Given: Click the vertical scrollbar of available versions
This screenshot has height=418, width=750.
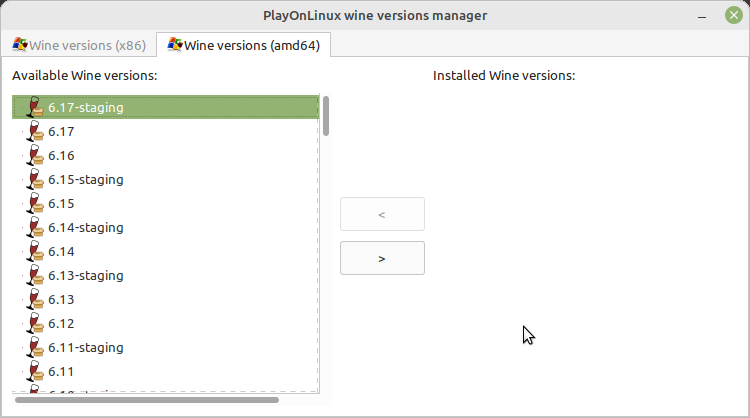Looking at the screenshot, I should pos(326,116).
